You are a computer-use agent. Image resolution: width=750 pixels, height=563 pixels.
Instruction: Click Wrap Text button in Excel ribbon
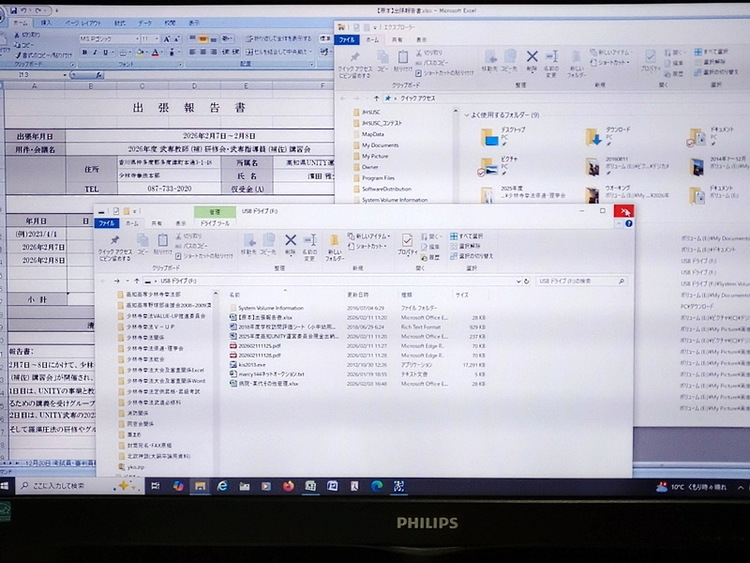coord(278,39)
